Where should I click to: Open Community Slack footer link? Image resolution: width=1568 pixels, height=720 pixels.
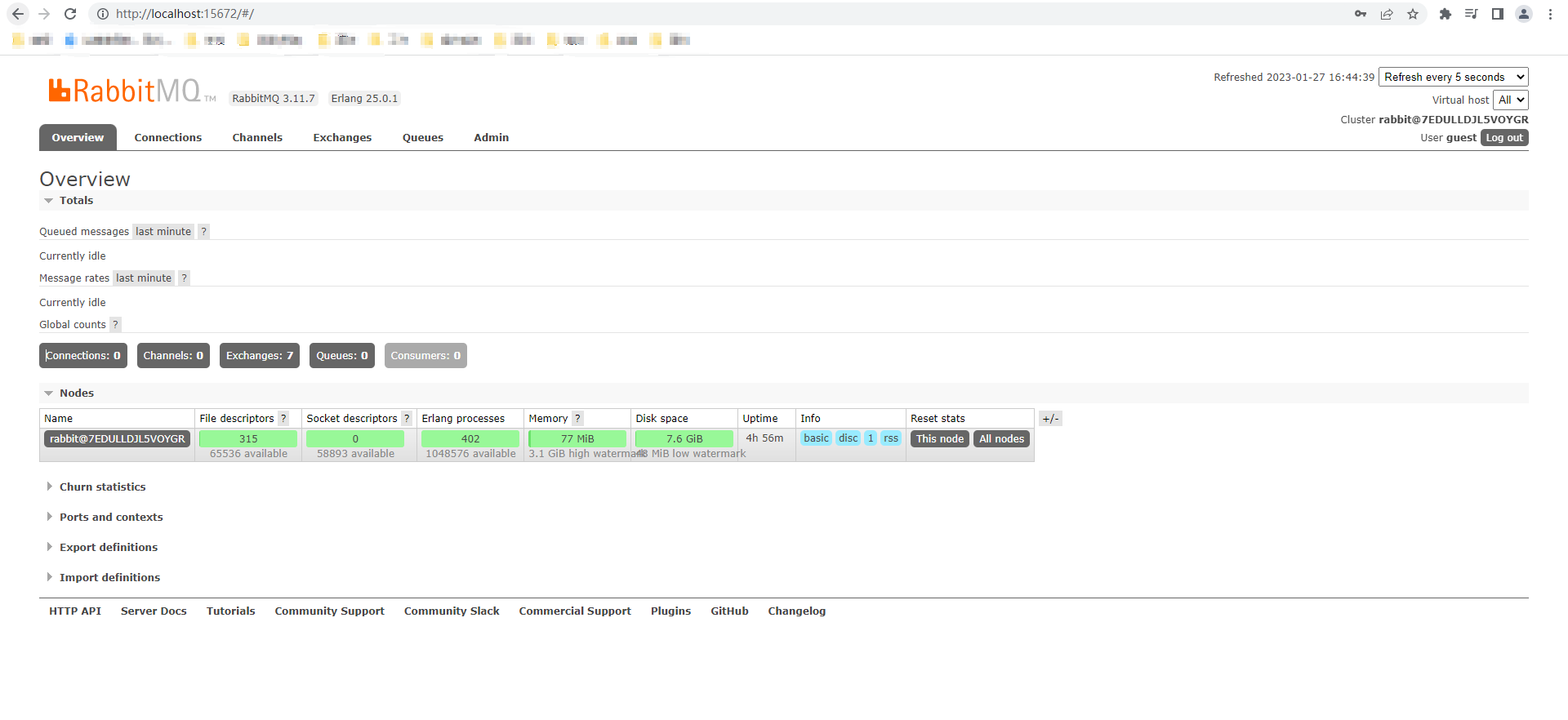tap(452, 611)
